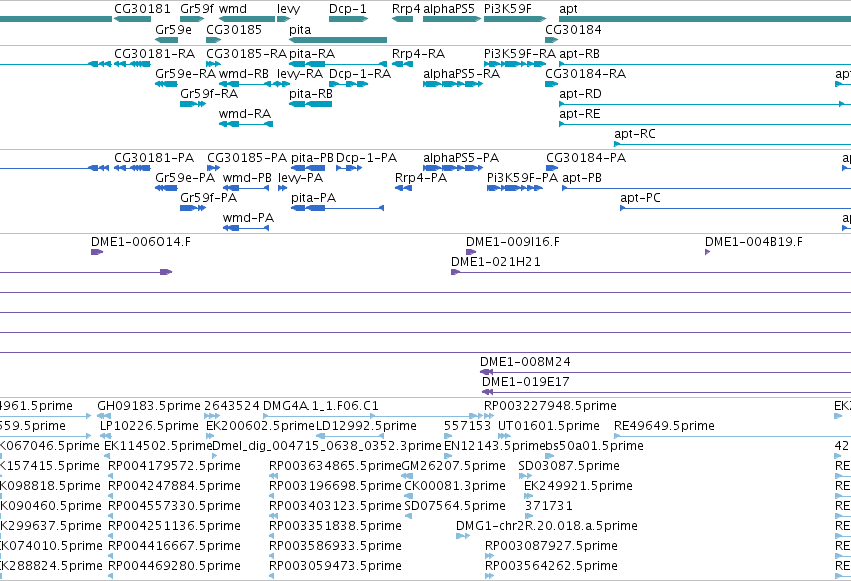
Task: Click the levy gene label
Action: click(288, 9)
